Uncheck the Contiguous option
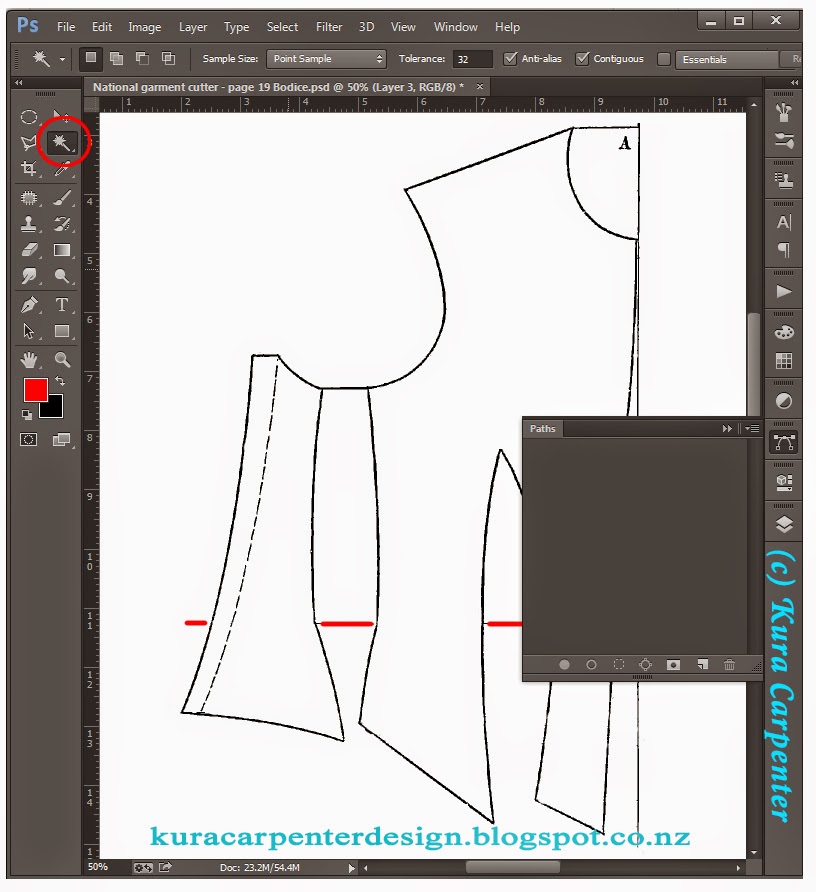Image resolution: width=816 pixels, height=892 pixels. [x=582, y=59]
